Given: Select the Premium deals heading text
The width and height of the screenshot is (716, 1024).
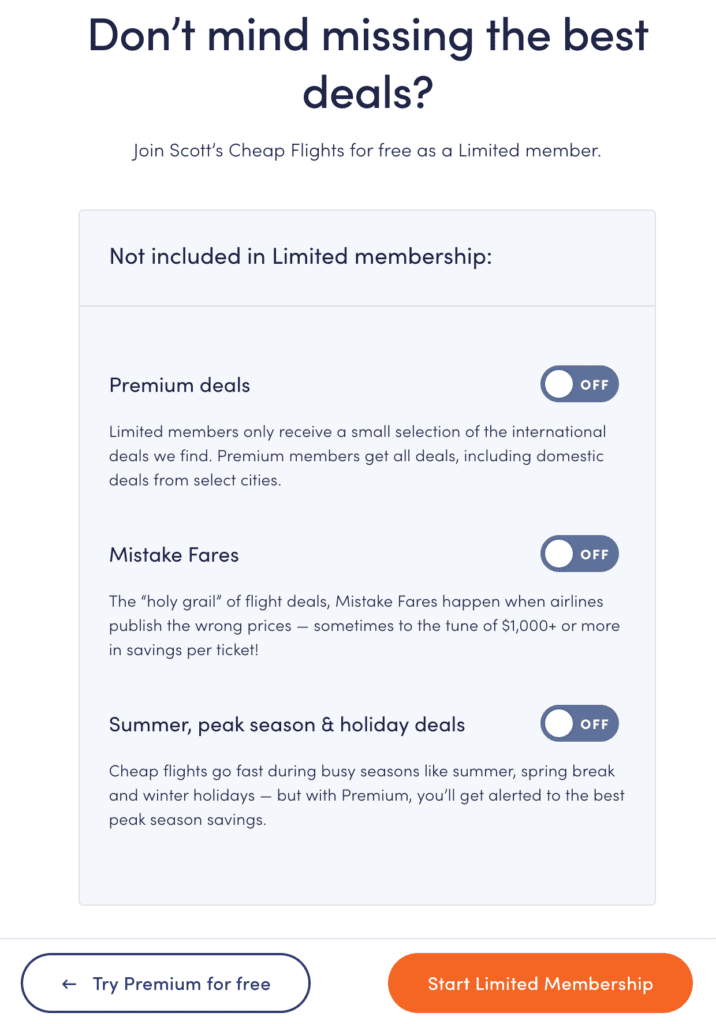Looking at the screenshot, I should pyautogui.click(x=180, y=385).
